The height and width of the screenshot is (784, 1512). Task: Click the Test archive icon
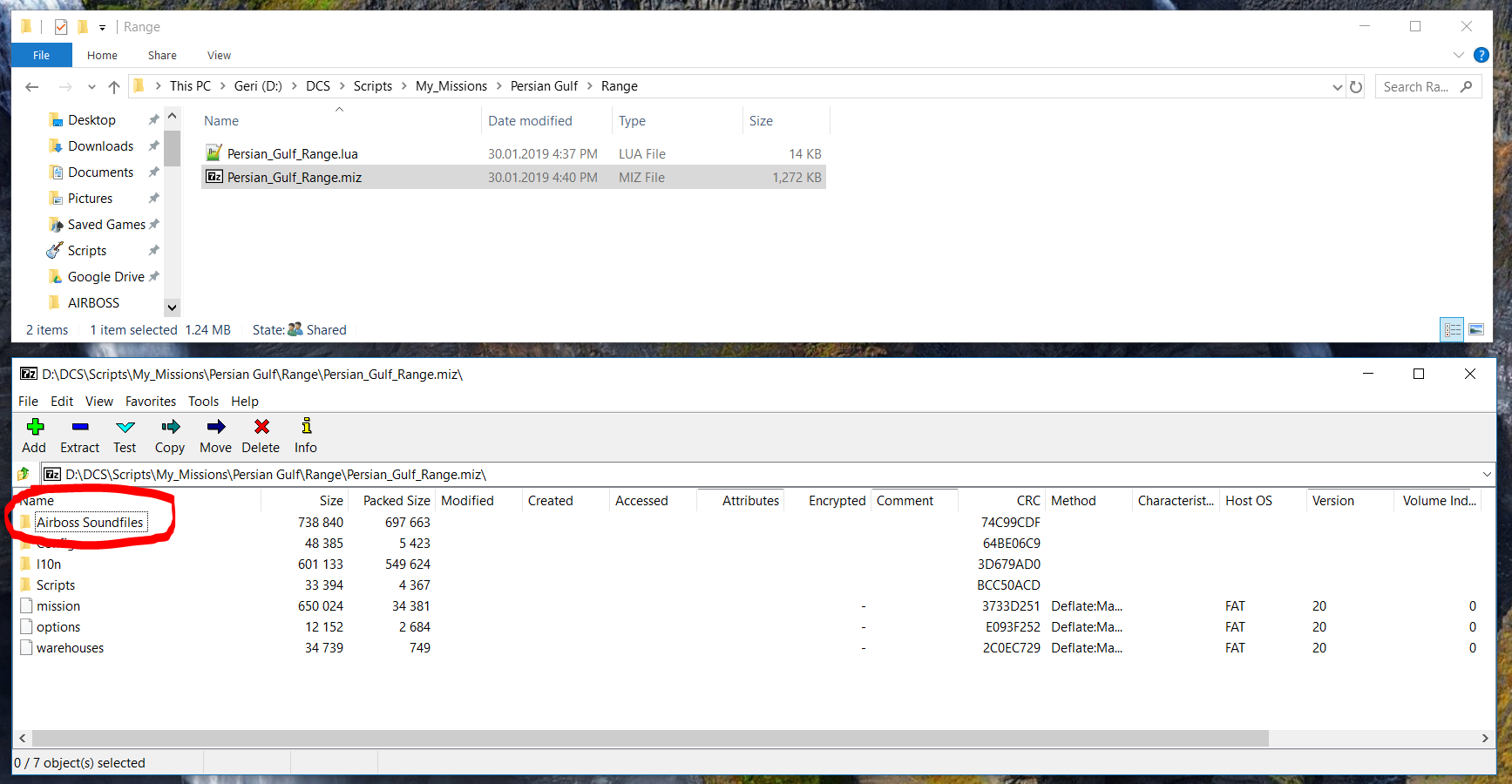coord(125,427)
